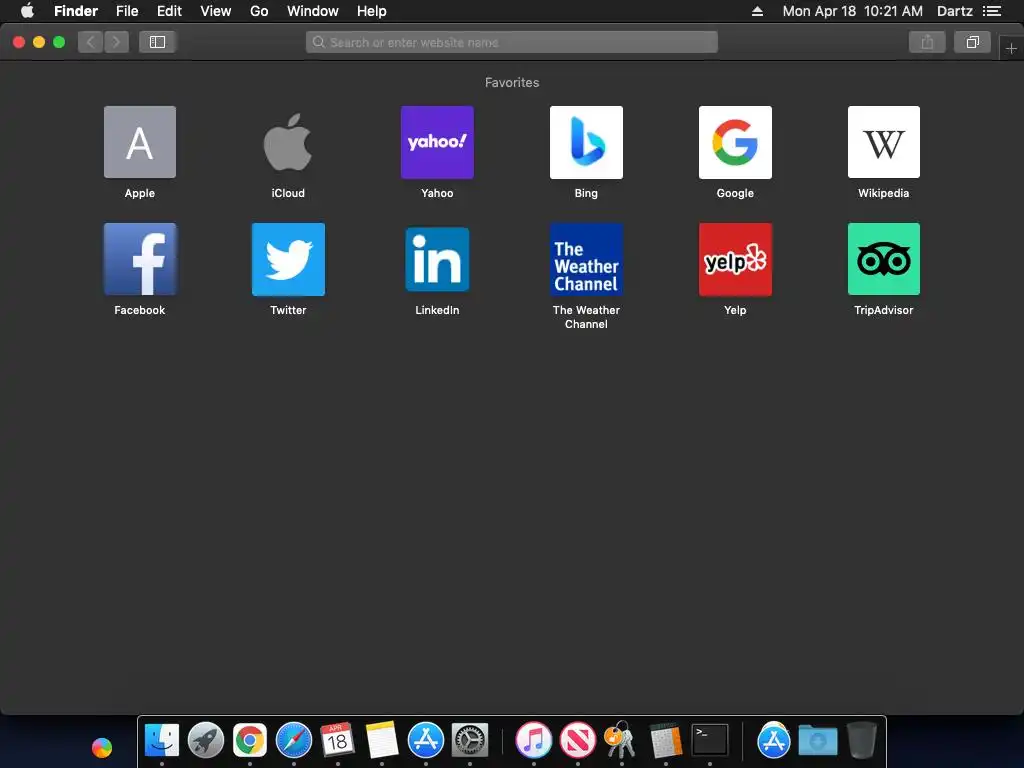The height and width of the screenshot is (768, 1024).
Task: Open the Google favorite
Action: coord(735,142)
